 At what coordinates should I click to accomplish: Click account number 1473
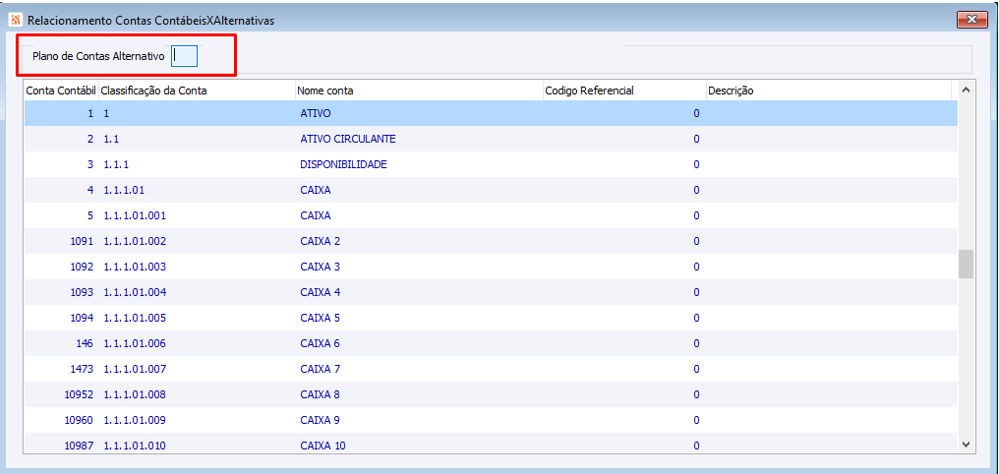point(82,369)
